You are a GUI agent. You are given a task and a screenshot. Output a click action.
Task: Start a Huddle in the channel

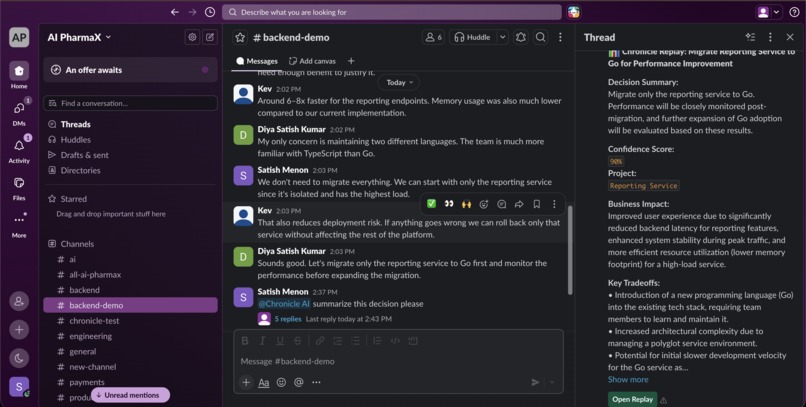point(472,37)
